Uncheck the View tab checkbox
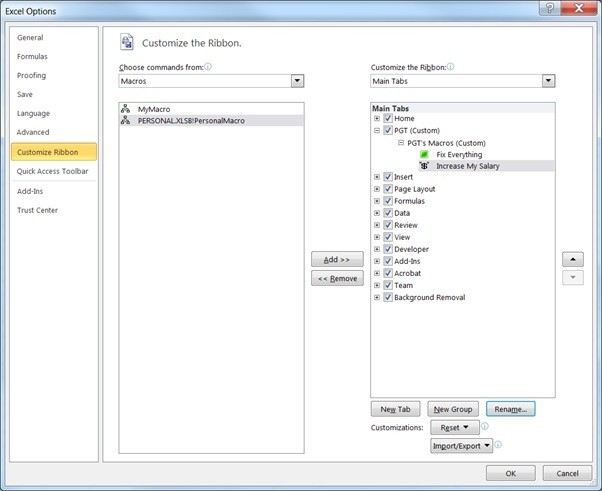The width and height of the screenshot is (602, 491). point(388,237)
